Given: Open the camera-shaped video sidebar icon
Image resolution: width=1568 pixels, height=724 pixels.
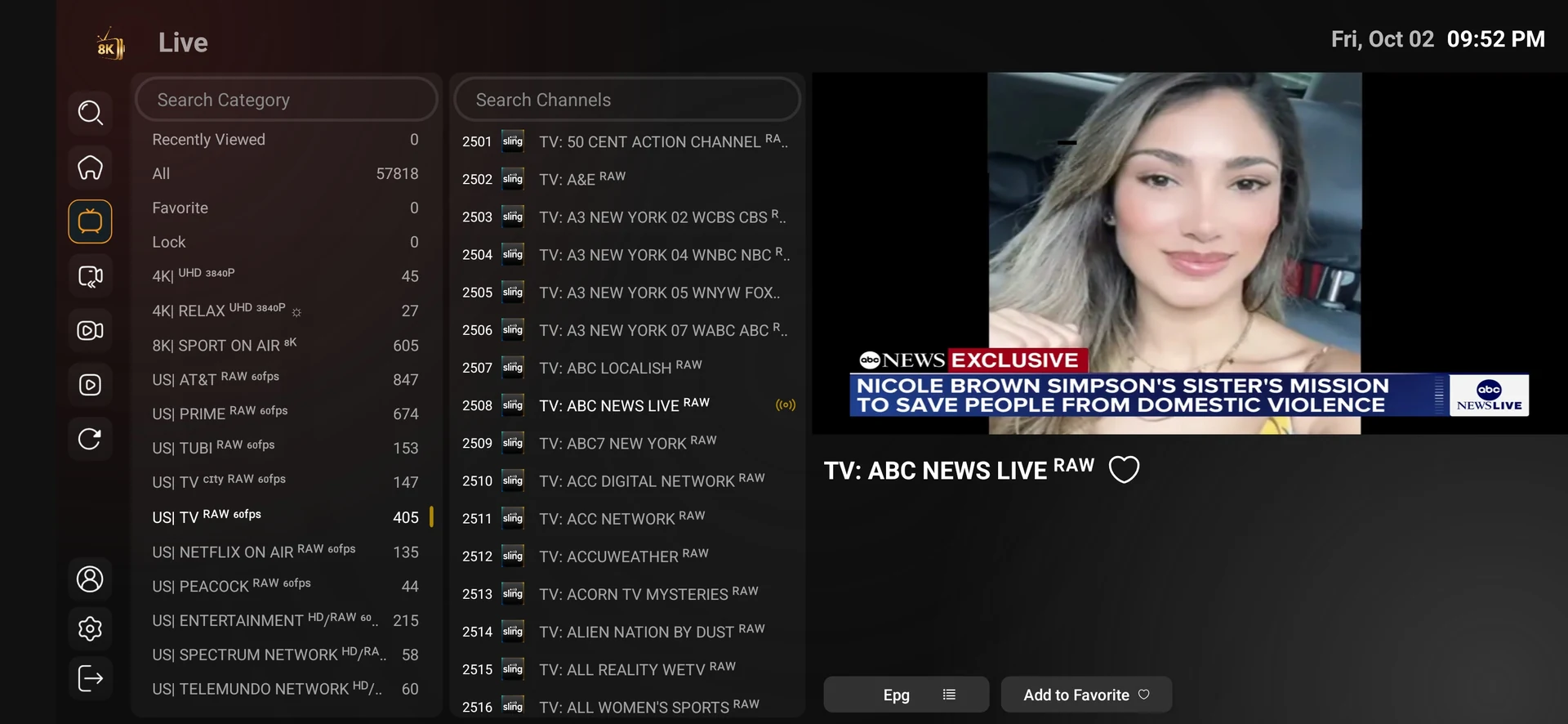Looking at the screenshot, I should point(90,330).
